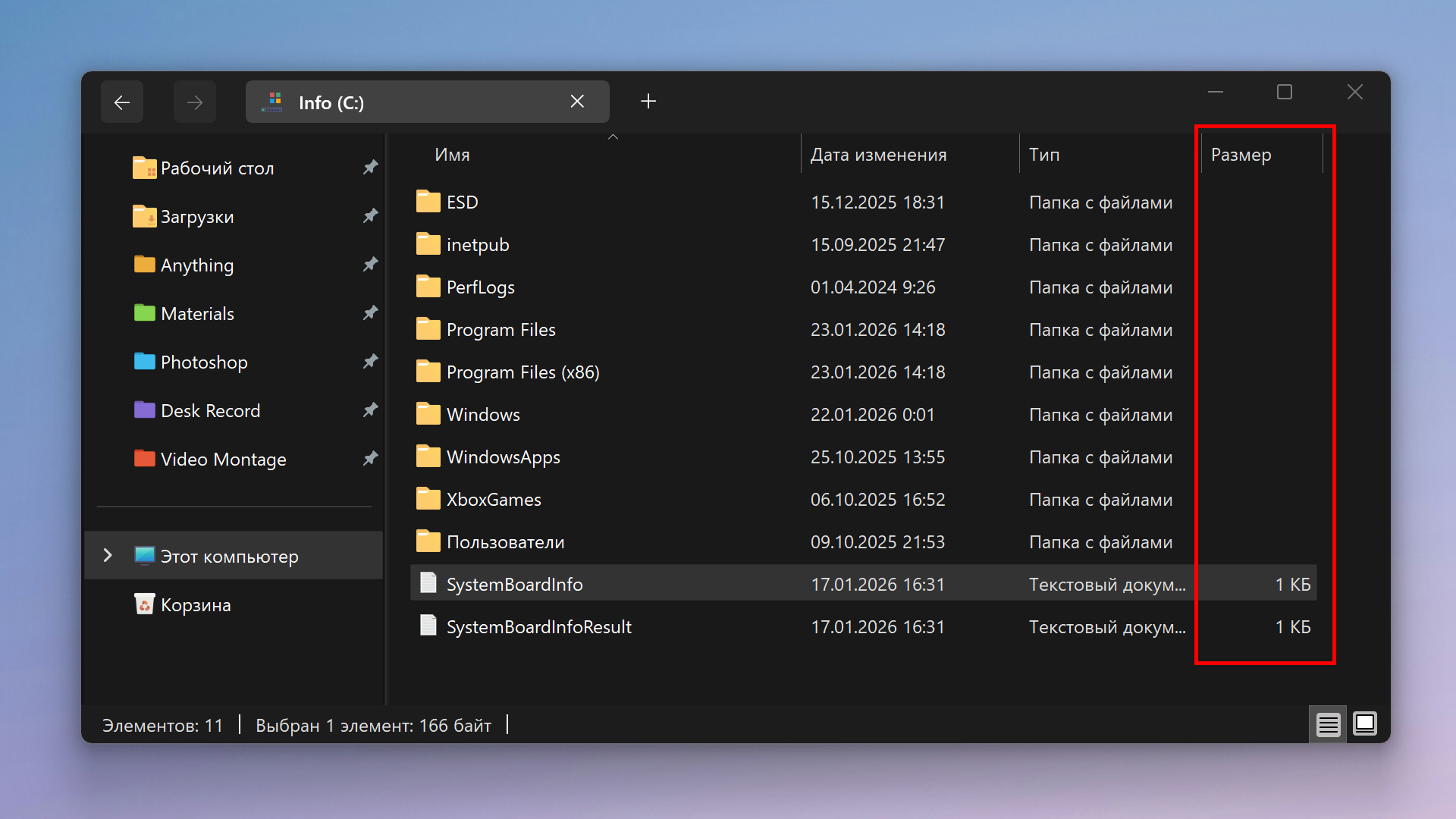1456x819 pixels.
Task: Select the Windows folder row
Action: 483,415
